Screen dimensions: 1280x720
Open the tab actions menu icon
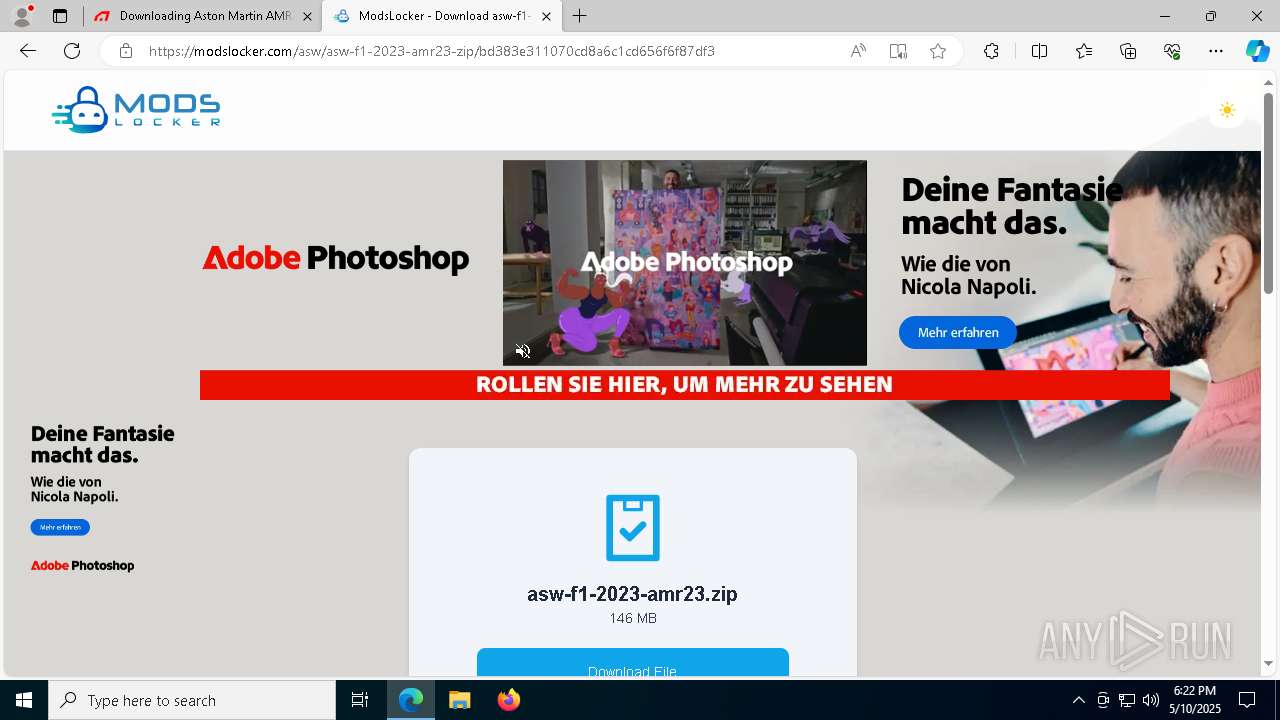coord(60,16)
